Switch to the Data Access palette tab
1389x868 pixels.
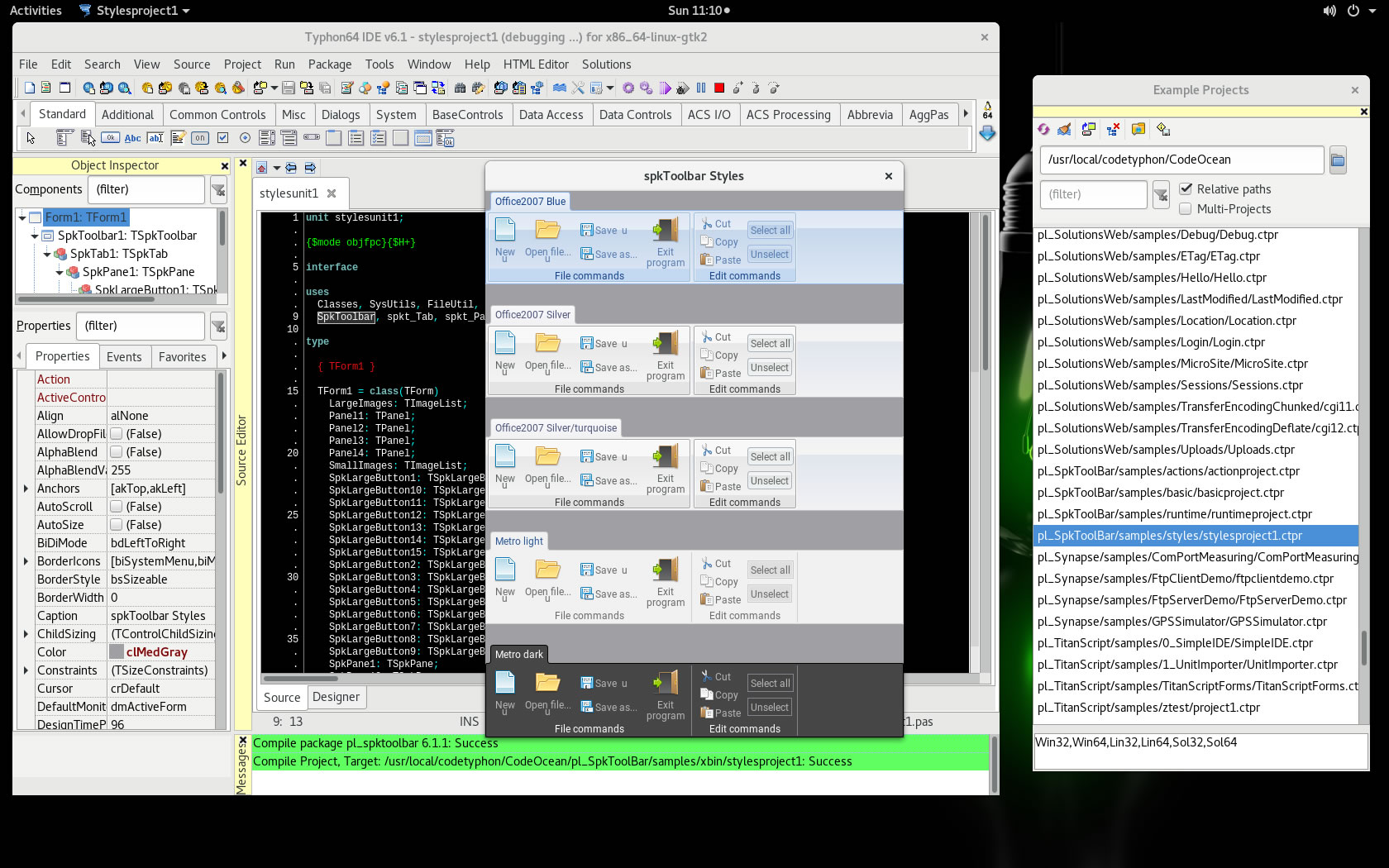pyautogui.click(x=551, y=115)
